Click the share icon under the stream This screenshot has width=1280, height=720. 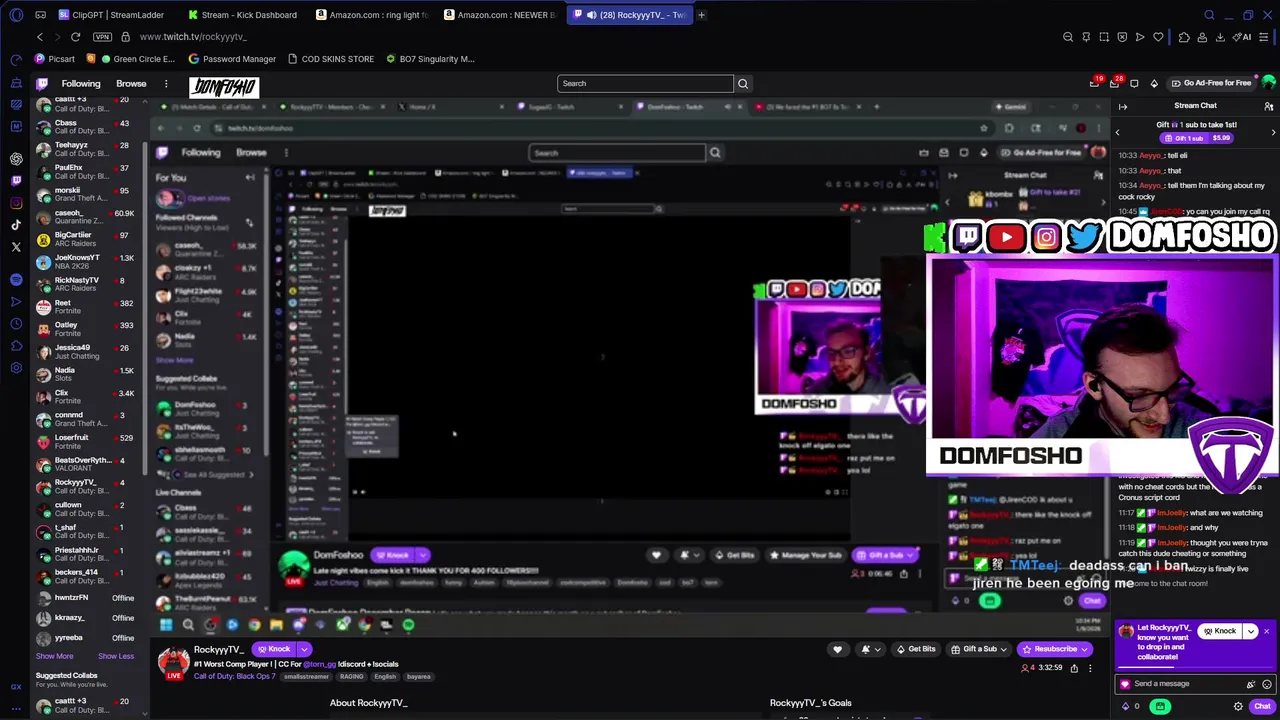(1076, 668)
